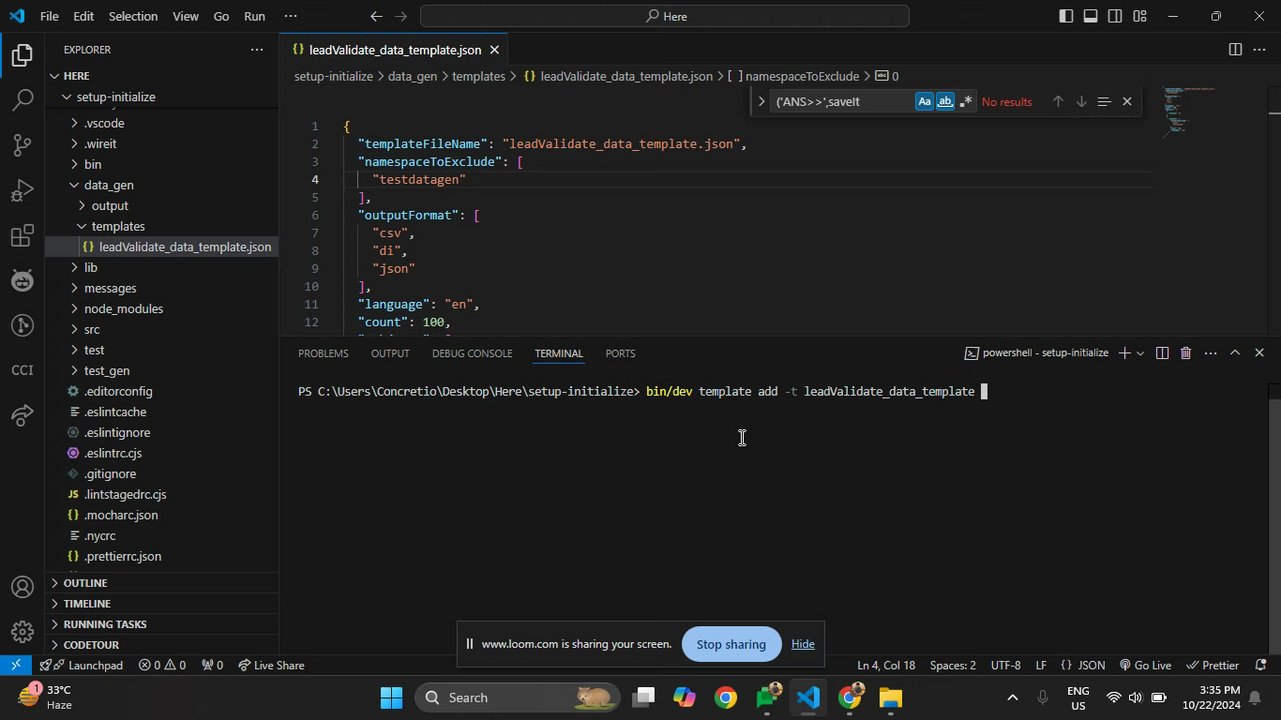The image size is (1281, 720).
Task: Split the editor to the right
Action: click(x=1235, y=50)
